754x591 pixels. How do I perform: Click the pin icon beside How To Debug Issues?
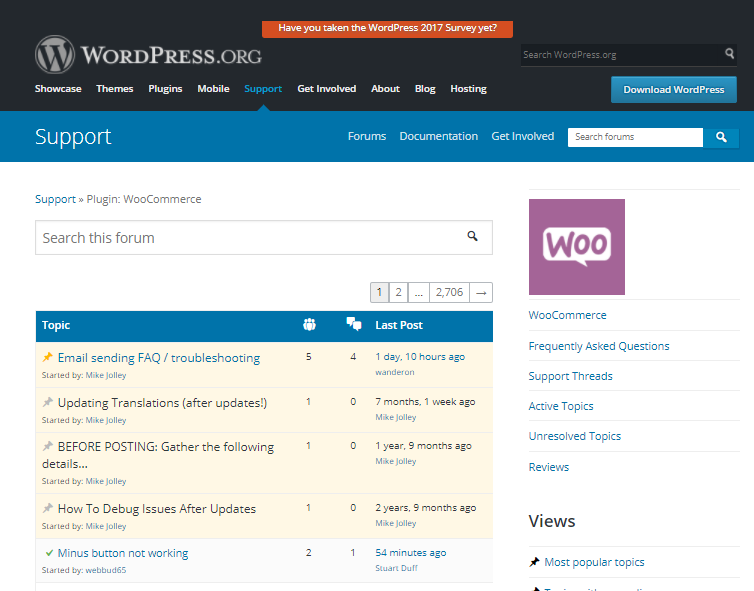pyautogui.click(x=48, y=508)
